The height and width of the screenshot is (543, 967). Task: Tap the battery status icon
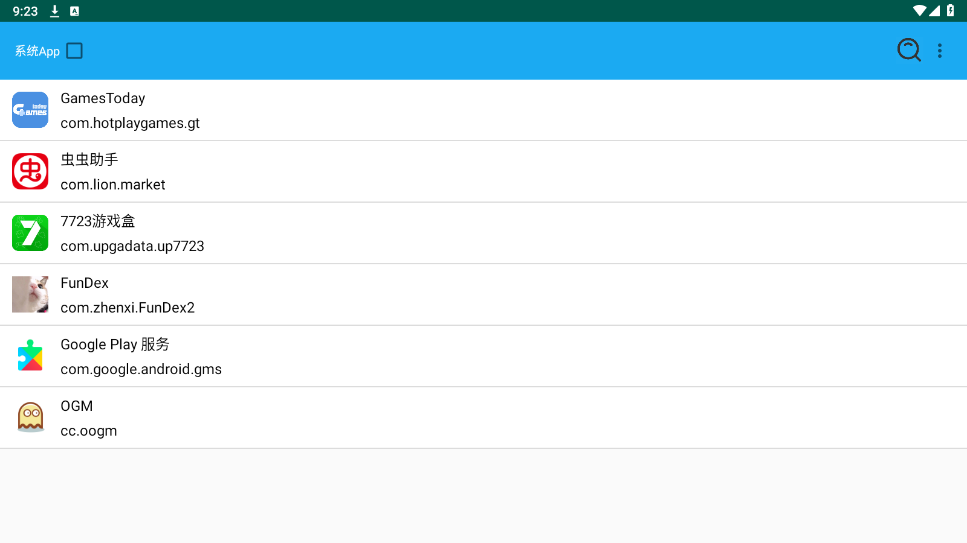click(950, 11)
